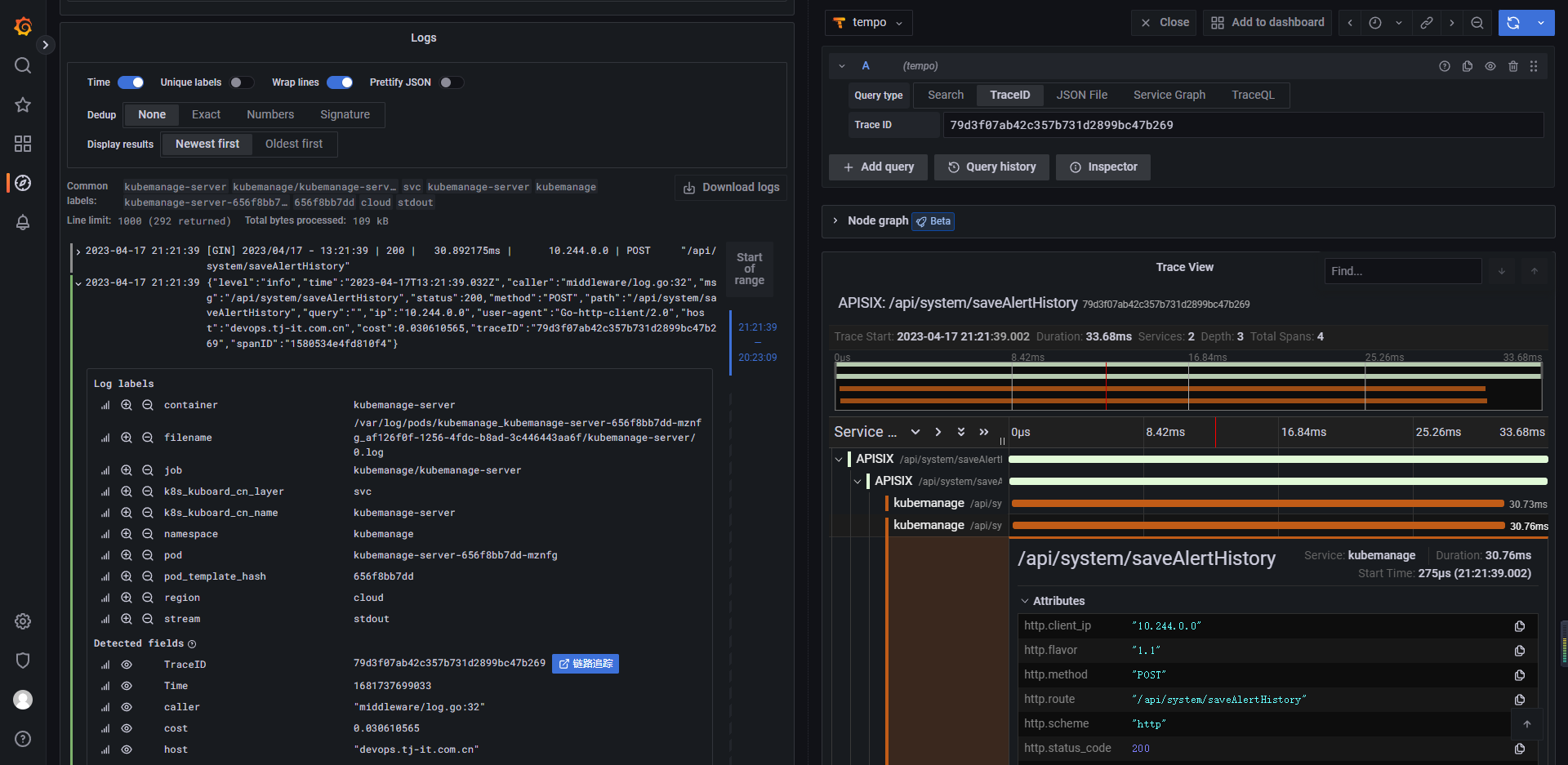
Task: Click the time picker clock icon
Action: tap(1375, 23)
